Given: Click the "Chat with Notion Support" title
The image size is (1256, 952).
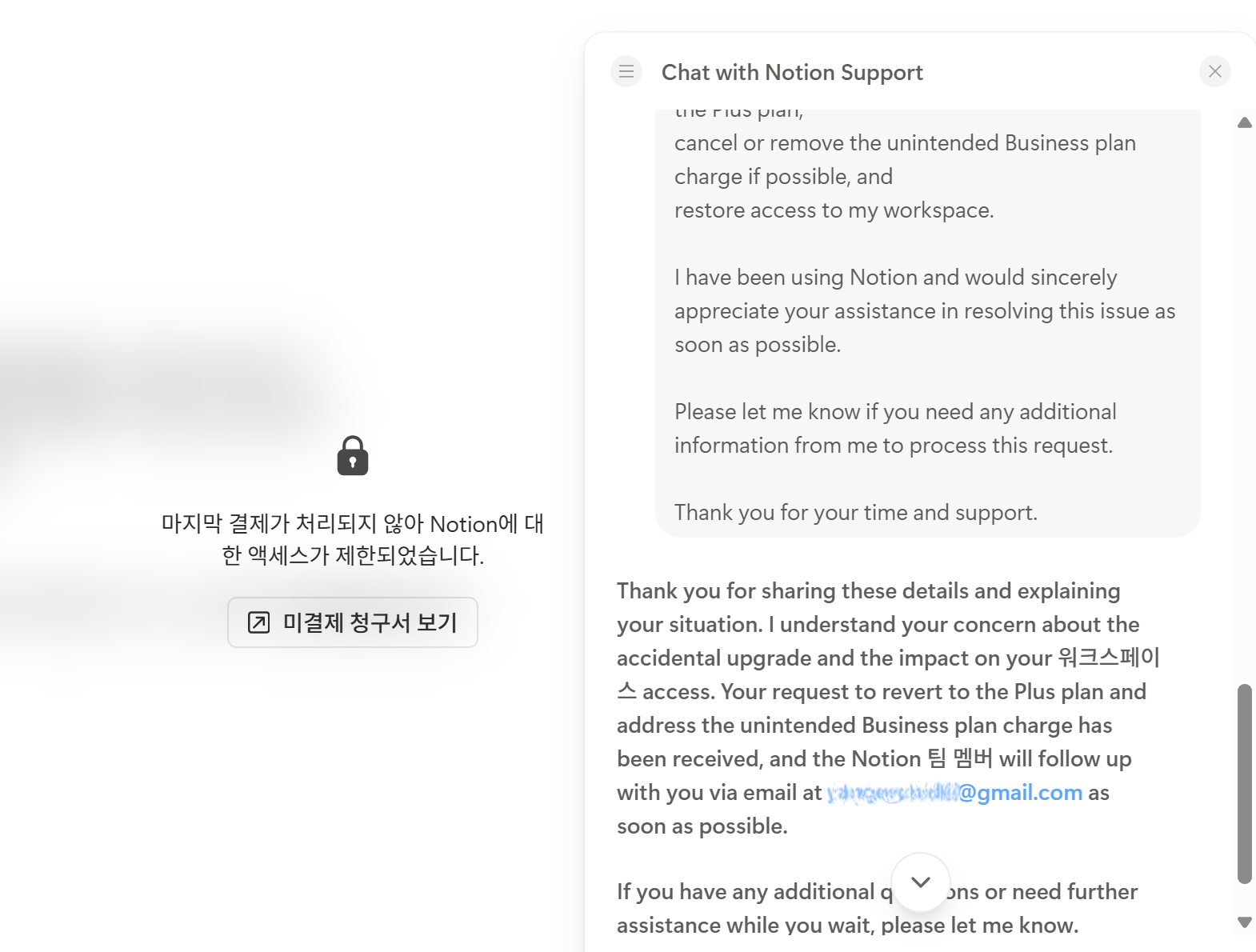Looking at the screenshot, I should [792, 73].
